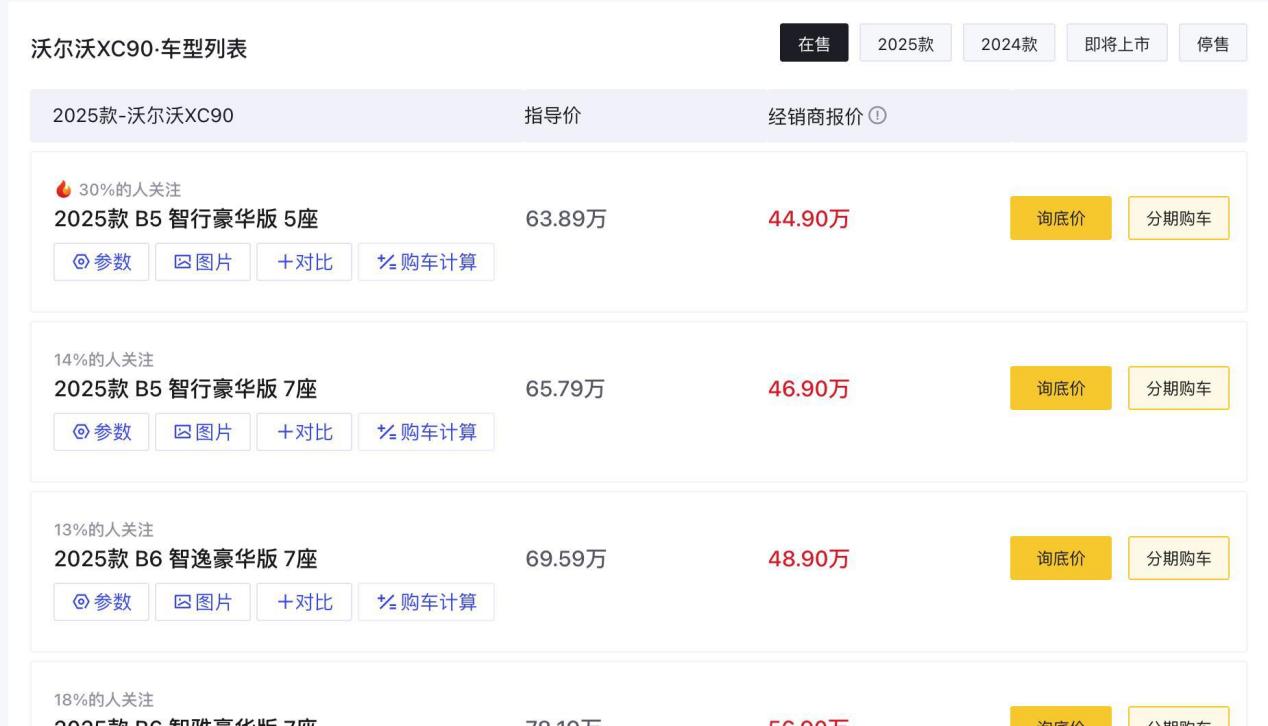
Task: Switch to the 2025款 tab
Action: (x=905, y=43)
